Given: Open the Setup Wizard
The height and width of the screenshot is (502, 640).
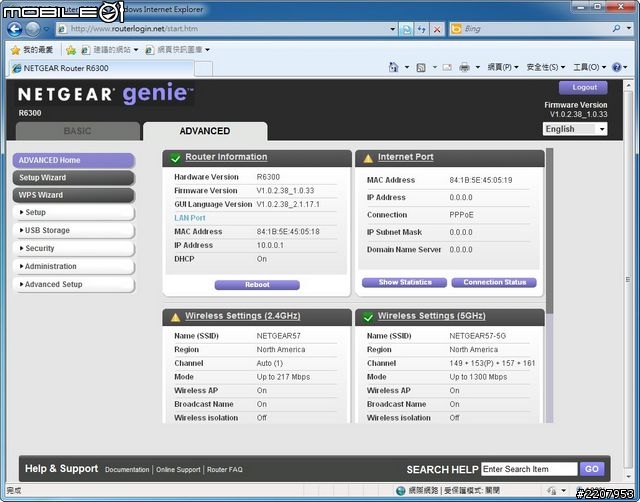Looking at the screenshot, I should tap(73, 178).
